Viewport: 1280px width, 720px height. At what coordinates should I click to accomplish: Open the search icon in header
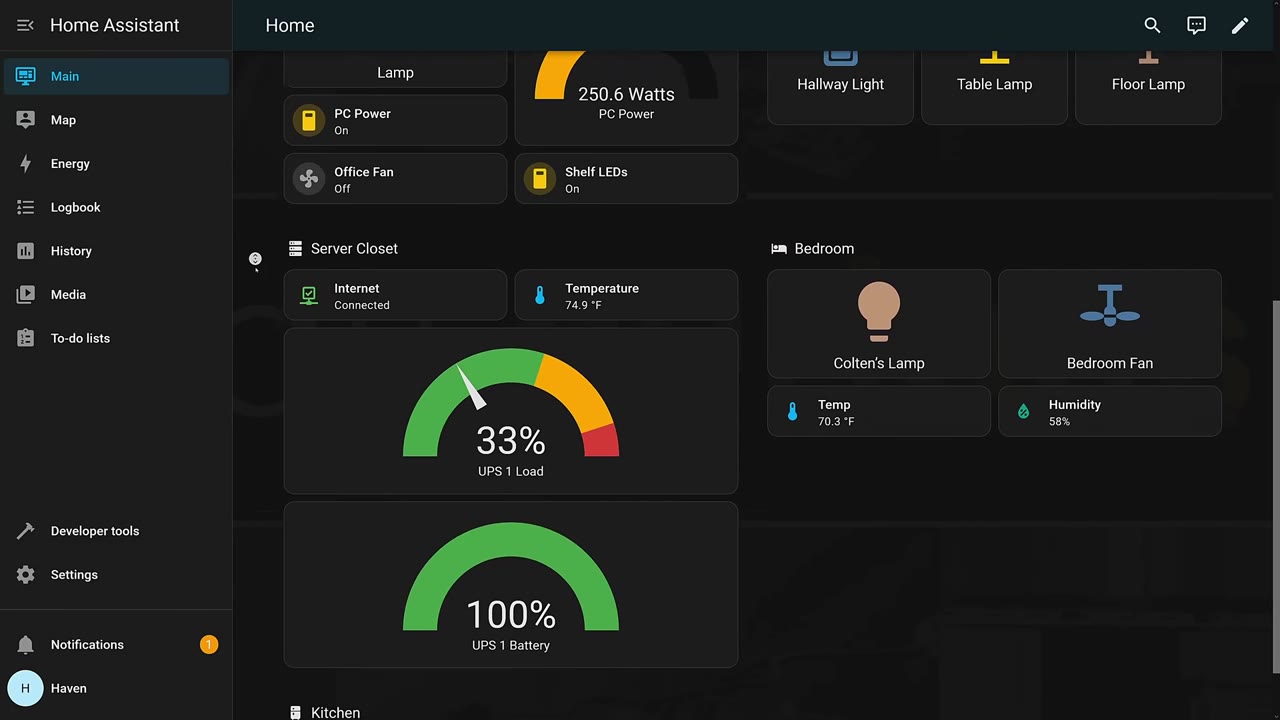point(1152,25)
